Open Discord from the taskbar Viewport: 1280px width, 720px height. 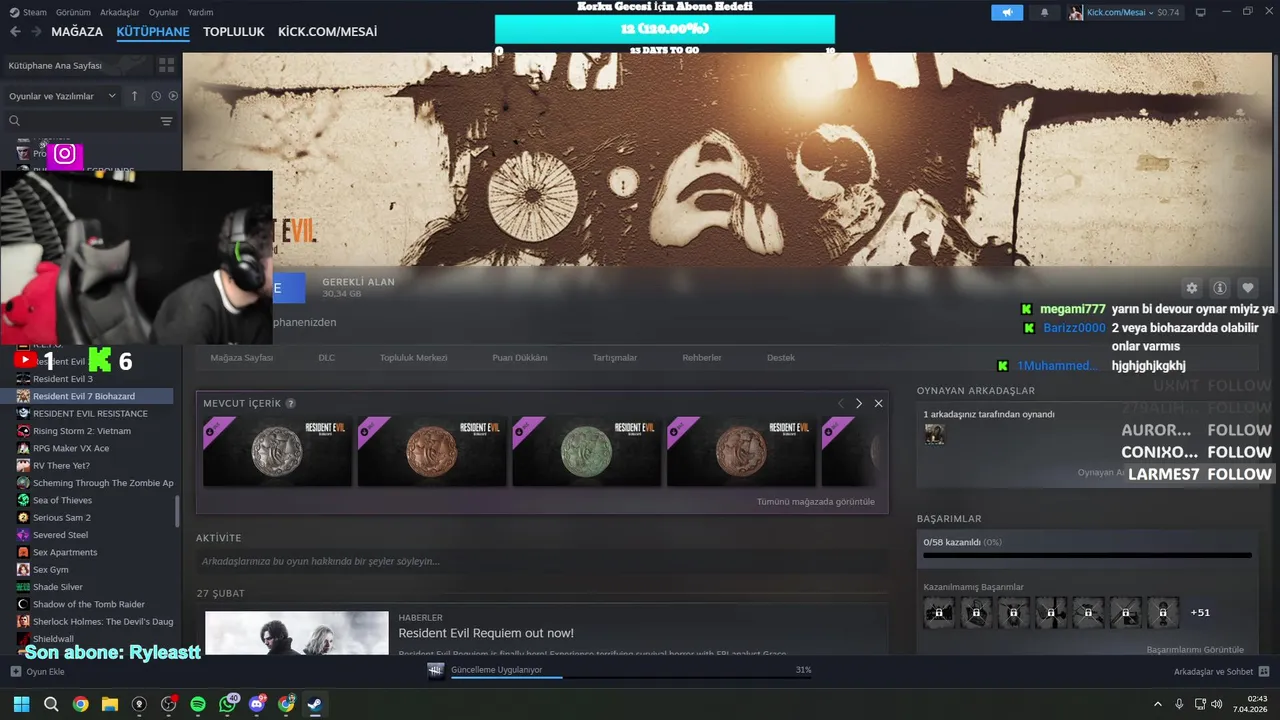click(257, 704)
